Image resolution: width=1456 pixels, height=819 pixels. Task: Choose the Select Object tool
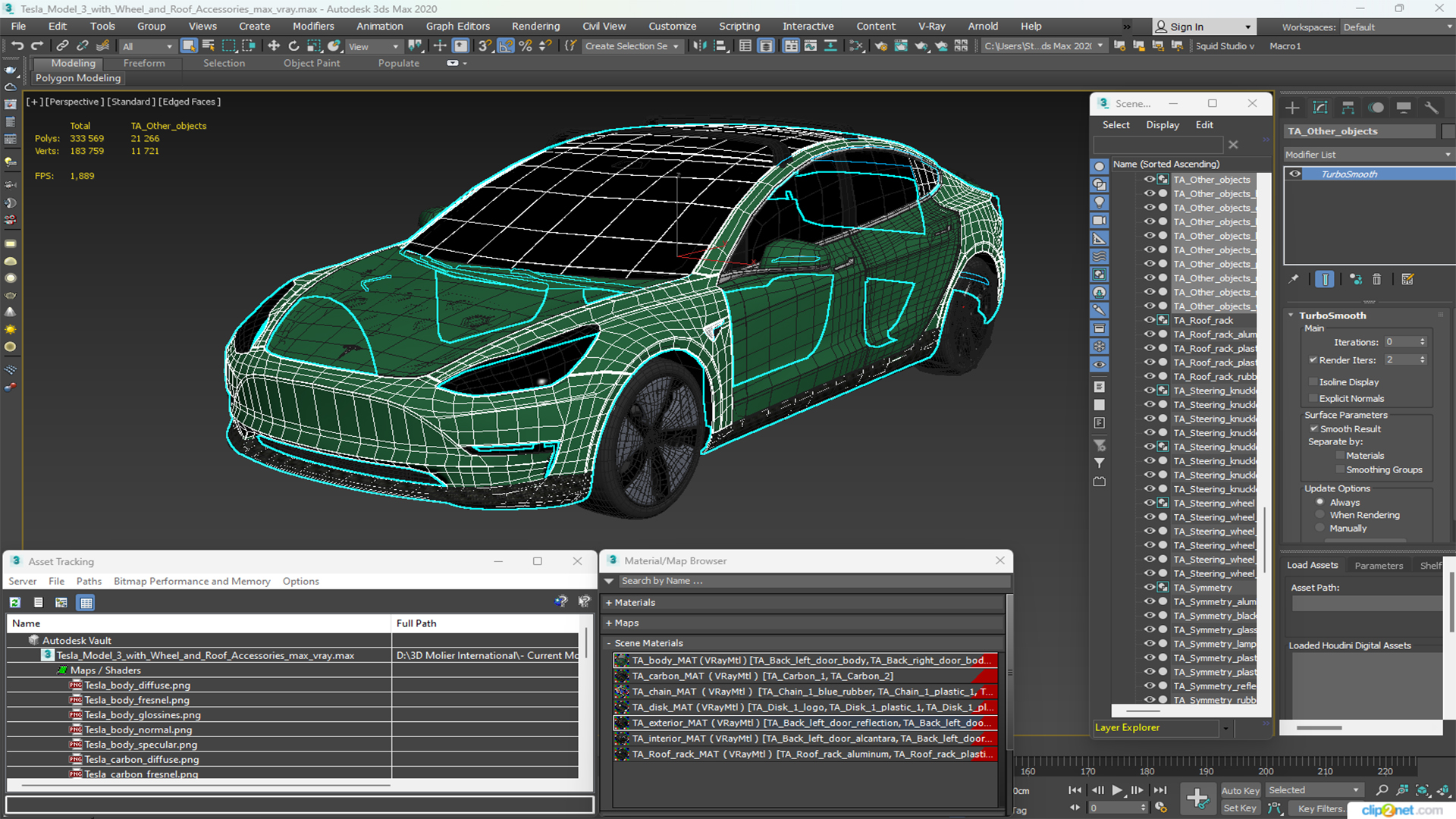tap(189, 46)
